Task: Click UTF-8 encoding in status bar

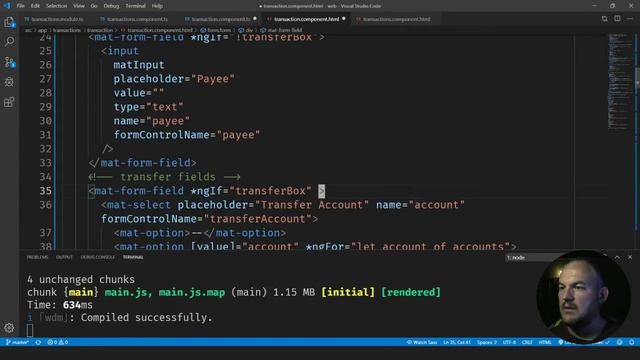Action: (509, 342)
